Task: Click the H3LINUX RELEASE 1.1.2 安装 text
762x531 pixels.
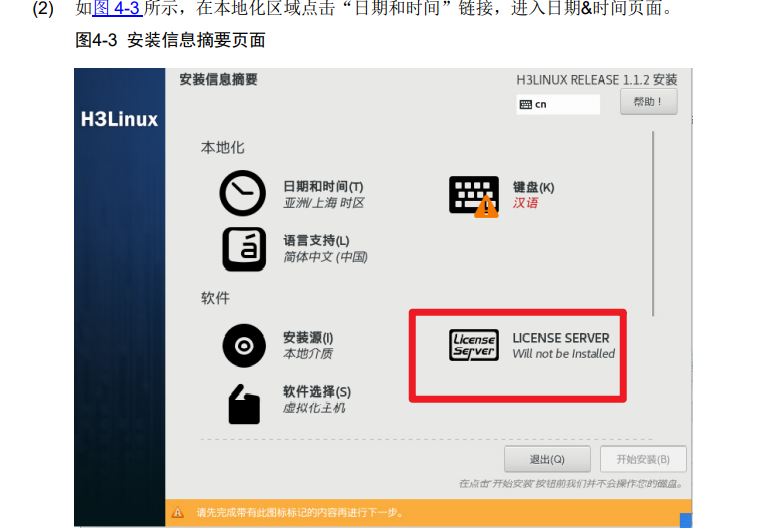Action: (x=597, y=80)
